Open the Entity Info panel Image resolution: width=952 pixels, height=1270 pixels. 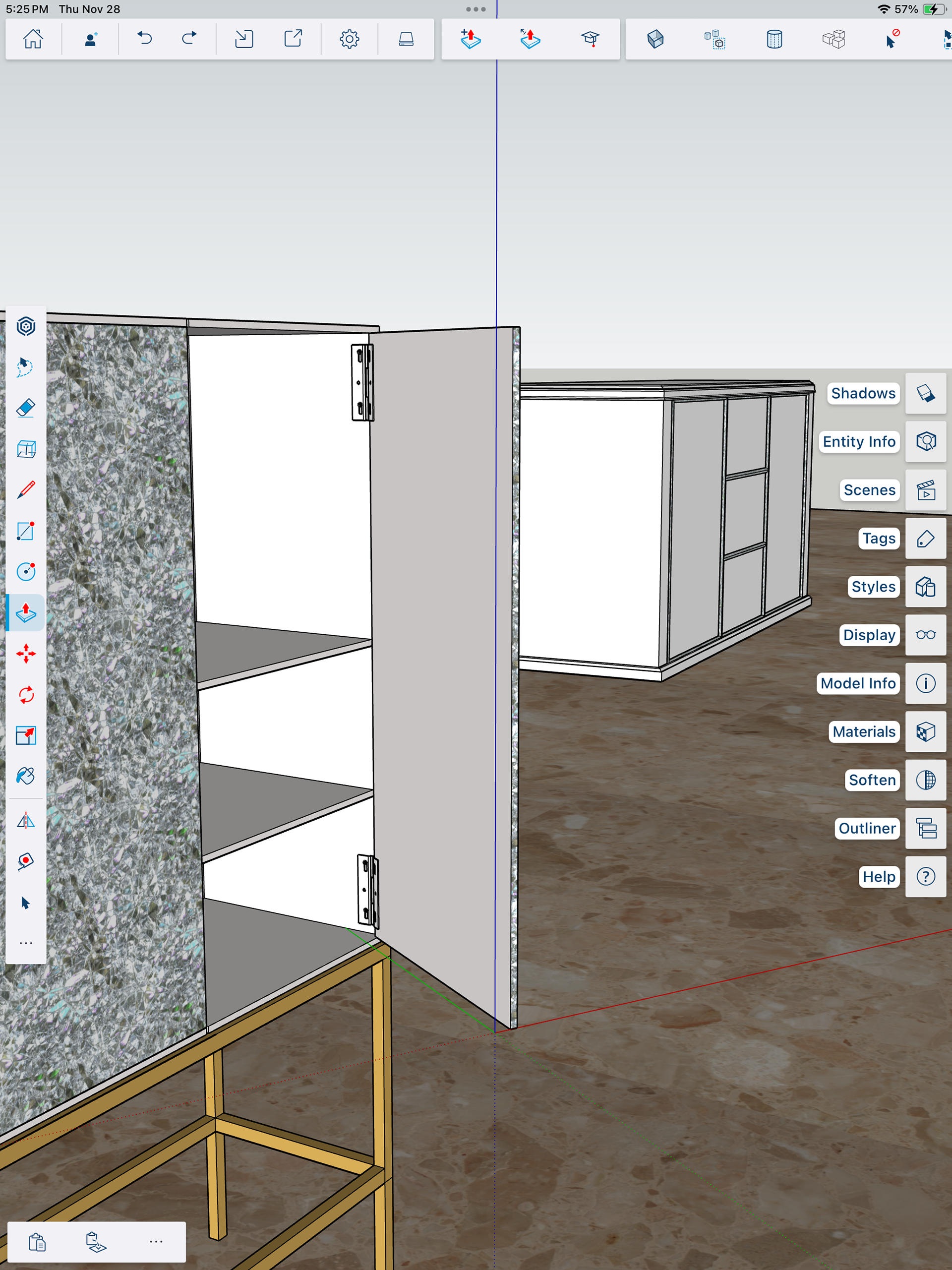925,441
